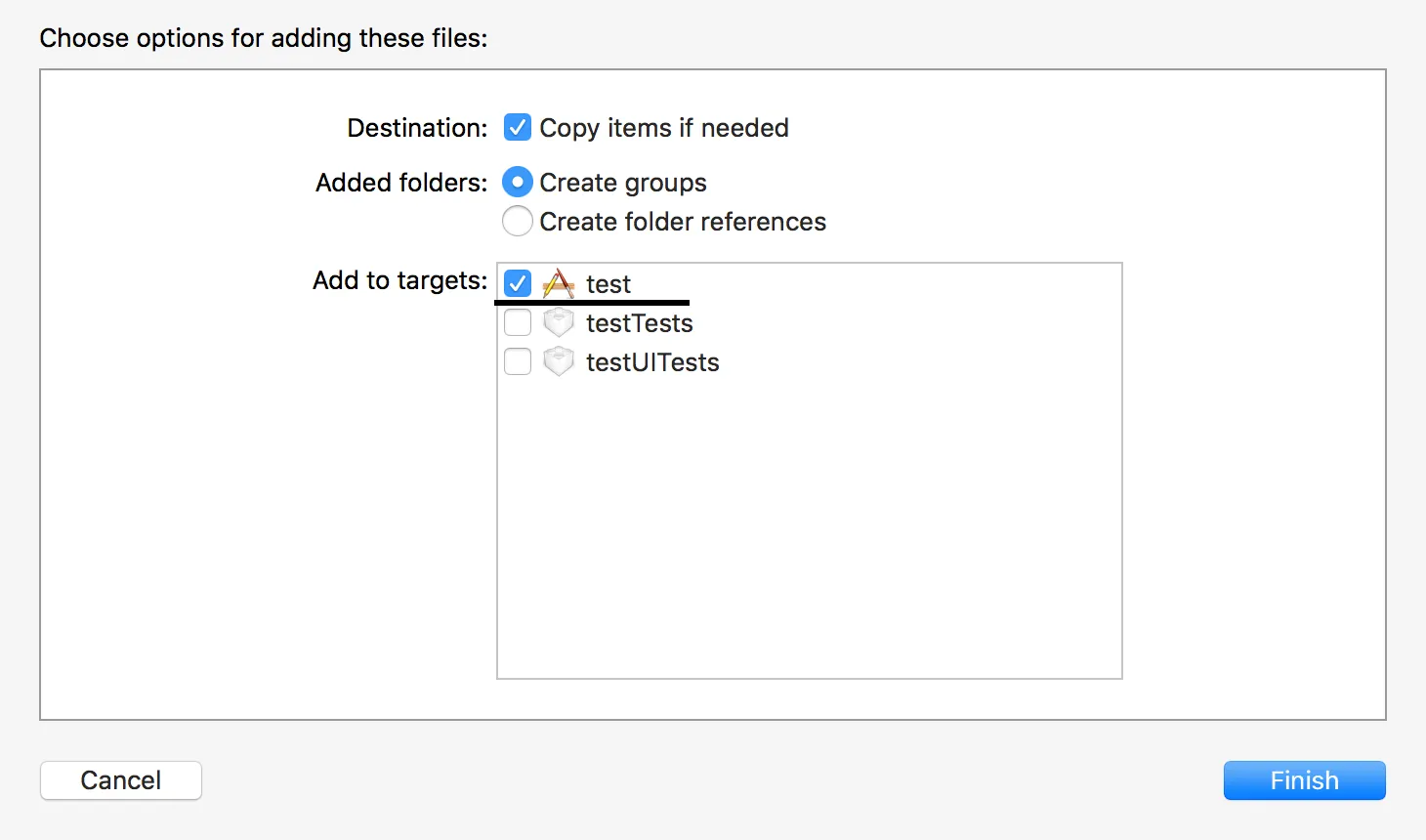The image size is (1426, 840).
Task: Click the Cancel button
Action: click(121, 780)
